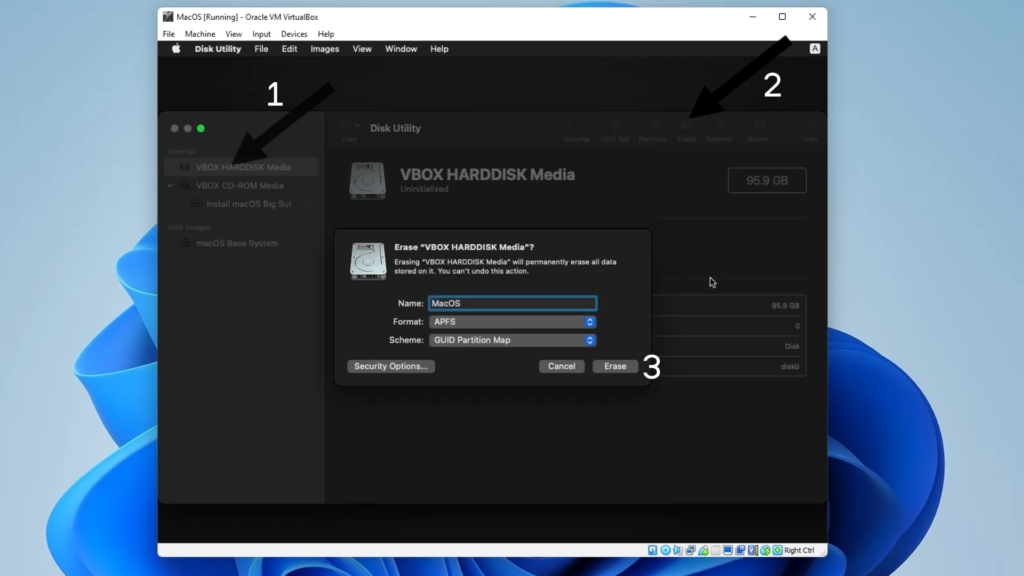This screenshot has width=1024, height=576.
Task: Click the Partition toolbar icon
Action: pyautogui.click(x=654, y=125)
